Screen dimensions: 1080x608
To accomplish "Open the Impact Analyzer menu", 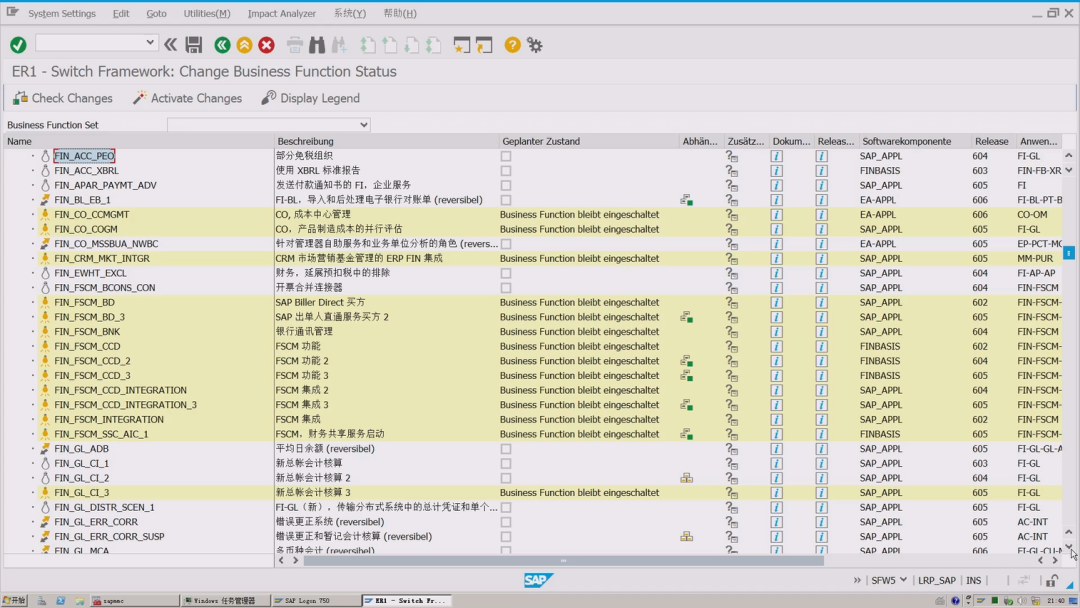I will 282,13.
